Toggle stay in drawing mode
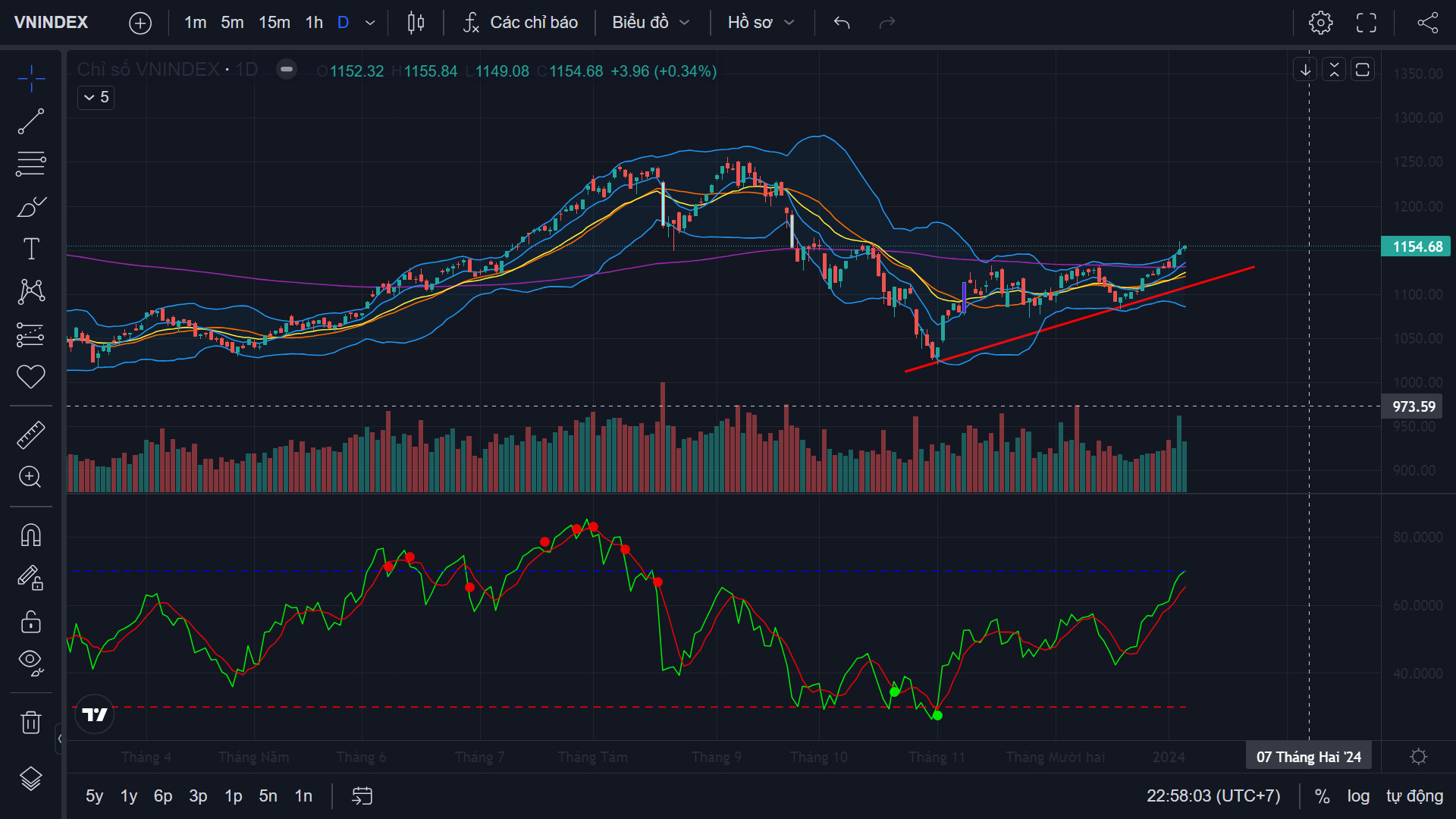This screenshot has width=1456, height=819. (x=31, y=578)
